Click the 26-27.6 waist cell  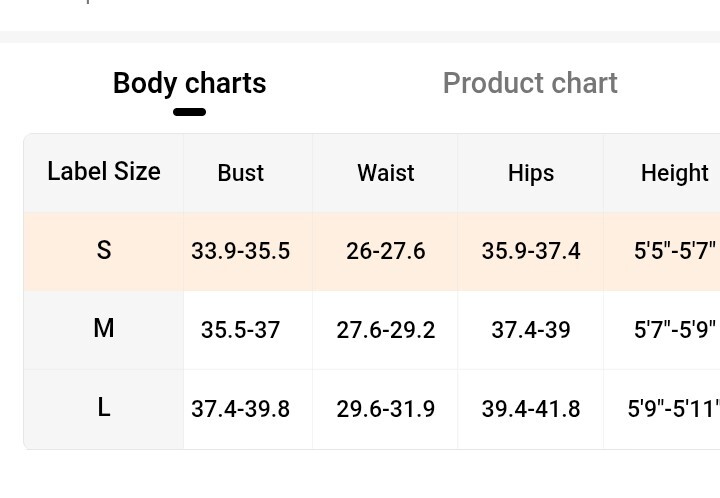(x=386, y=251)
